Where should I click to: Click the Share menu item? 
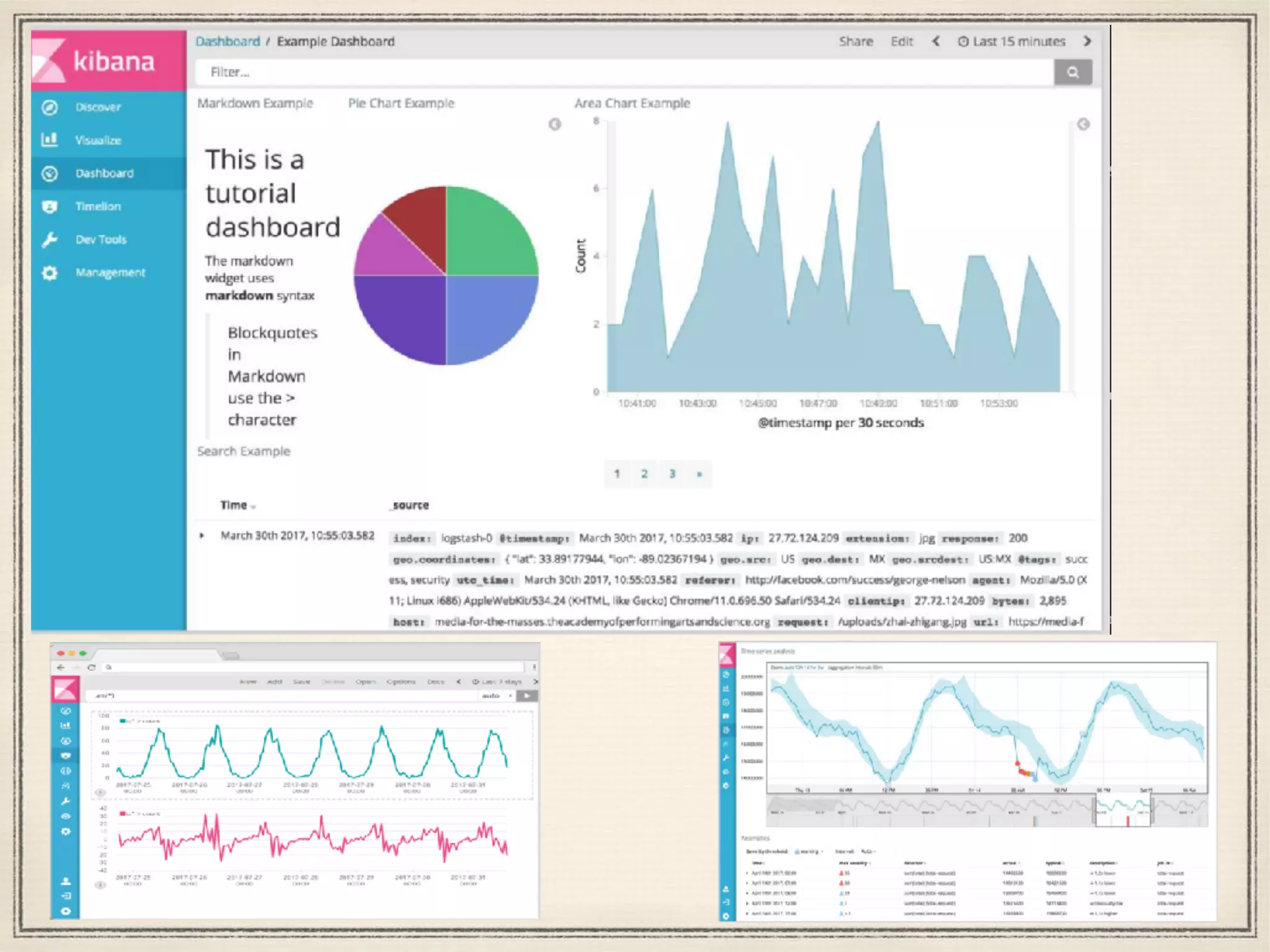click(x=856, y=42)
